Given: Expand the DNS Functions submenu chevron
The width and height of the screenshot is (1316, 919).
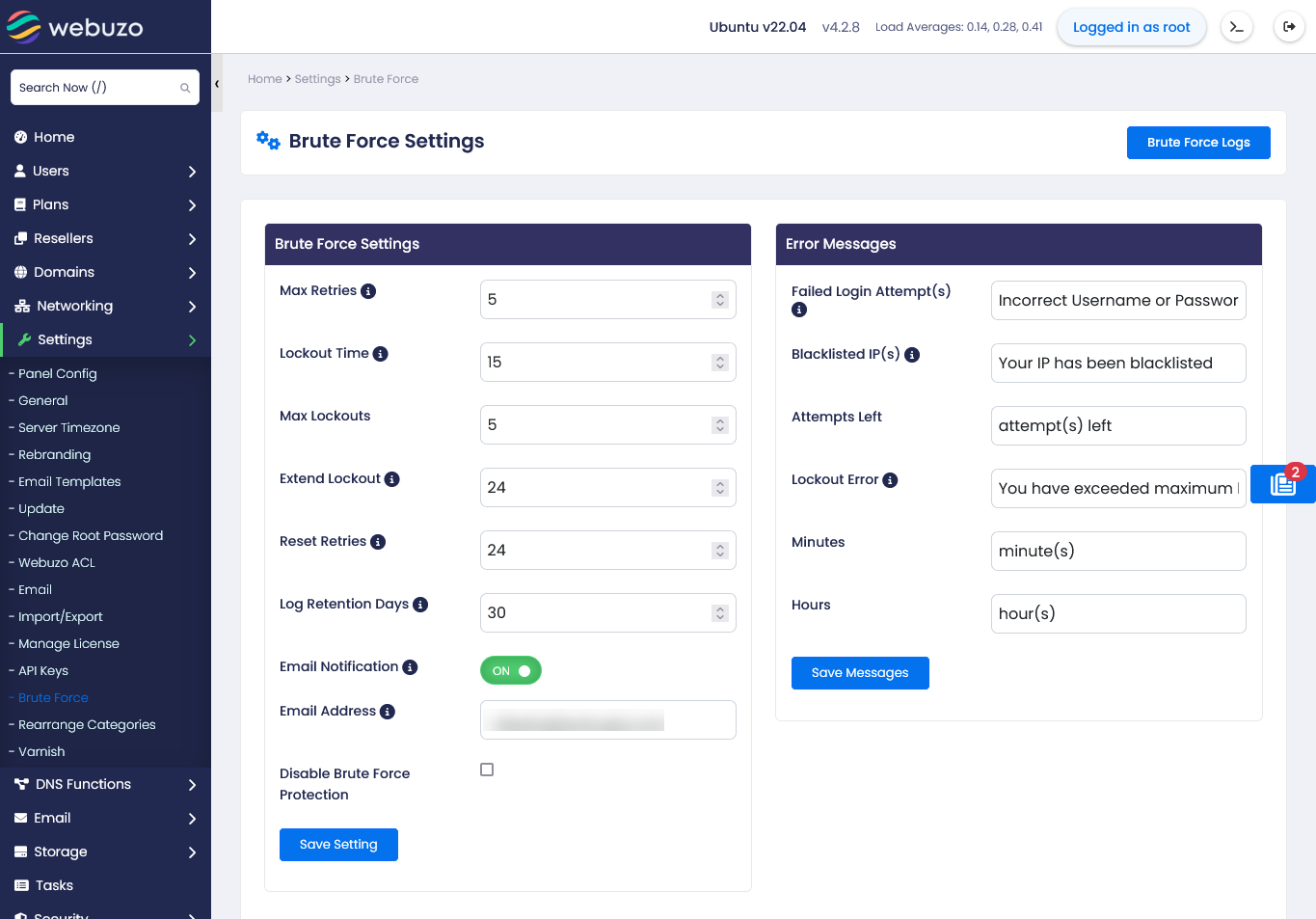Looking at the screenshot, I should (x=192, y=785).
